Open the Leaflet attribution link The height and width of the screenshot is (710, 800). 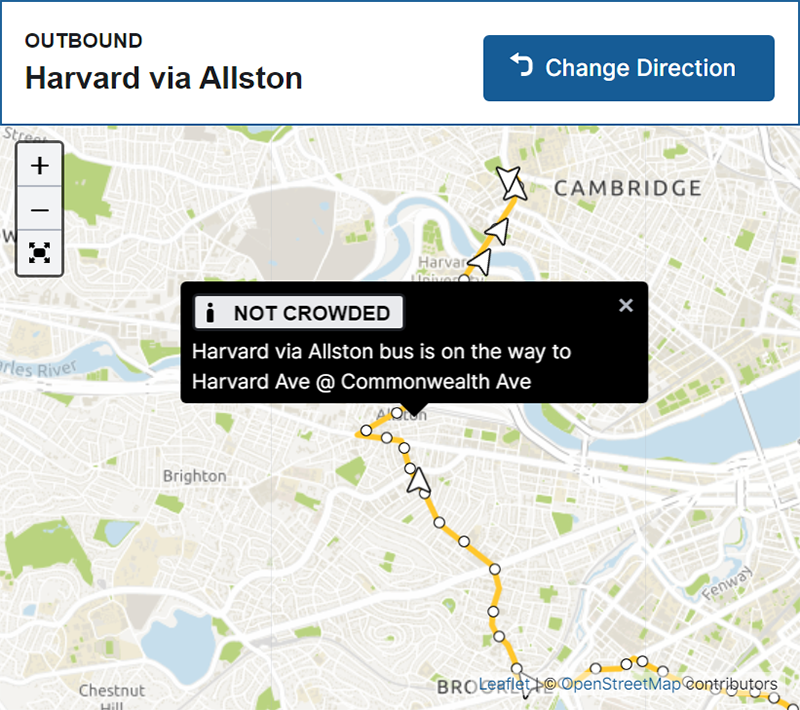pos(504,684)
